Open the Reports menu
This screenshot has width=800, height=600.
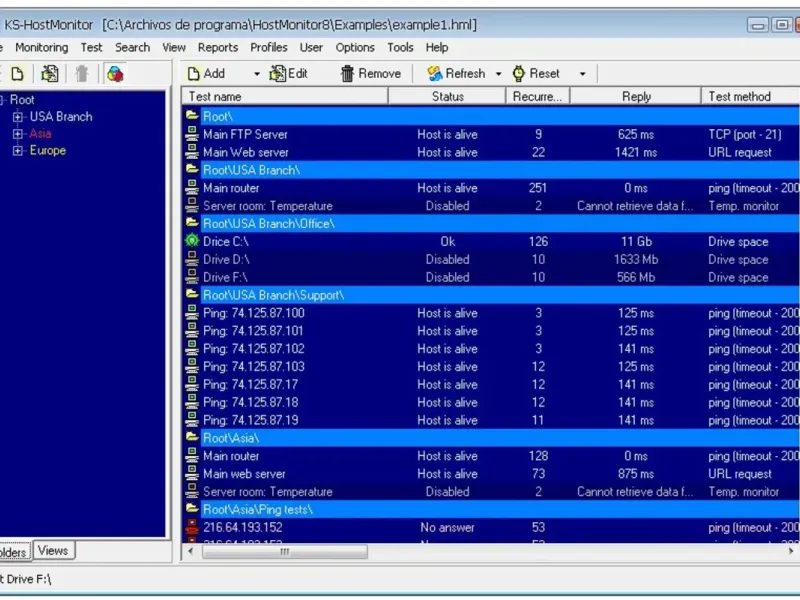(x=217, y=47)
